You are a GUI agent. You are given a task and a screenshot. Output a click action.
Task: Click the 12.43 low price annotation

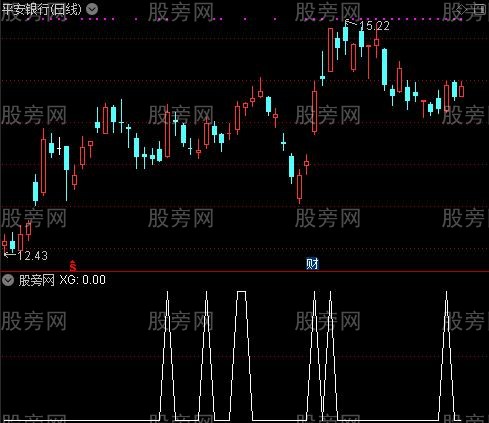[x=33, y=256]
